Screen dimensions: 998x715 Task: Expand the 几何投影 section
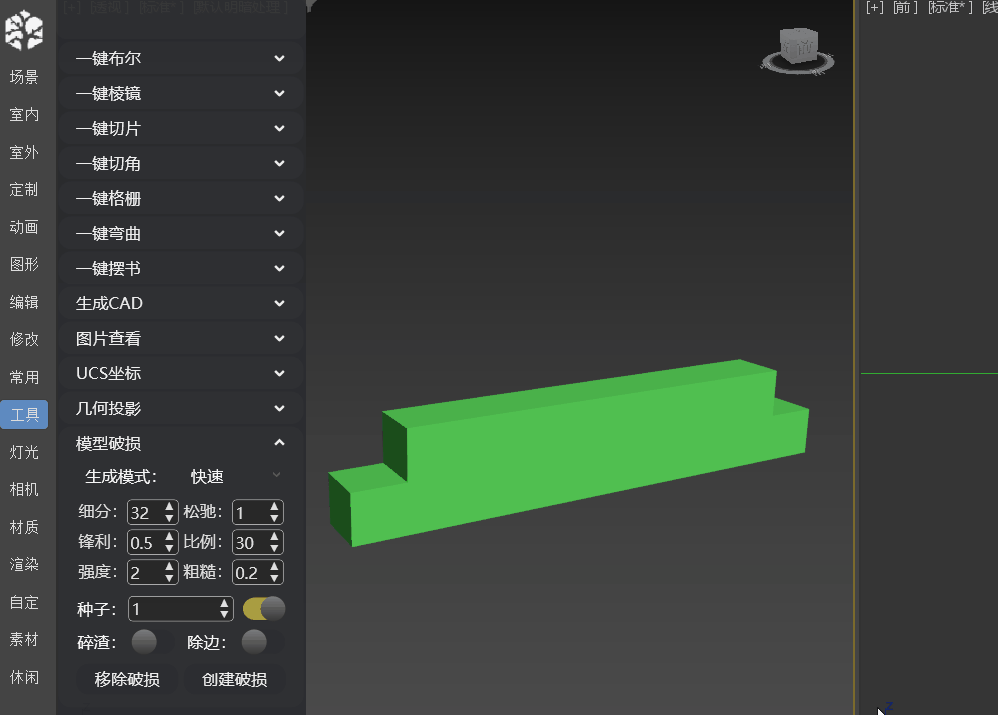181,409
